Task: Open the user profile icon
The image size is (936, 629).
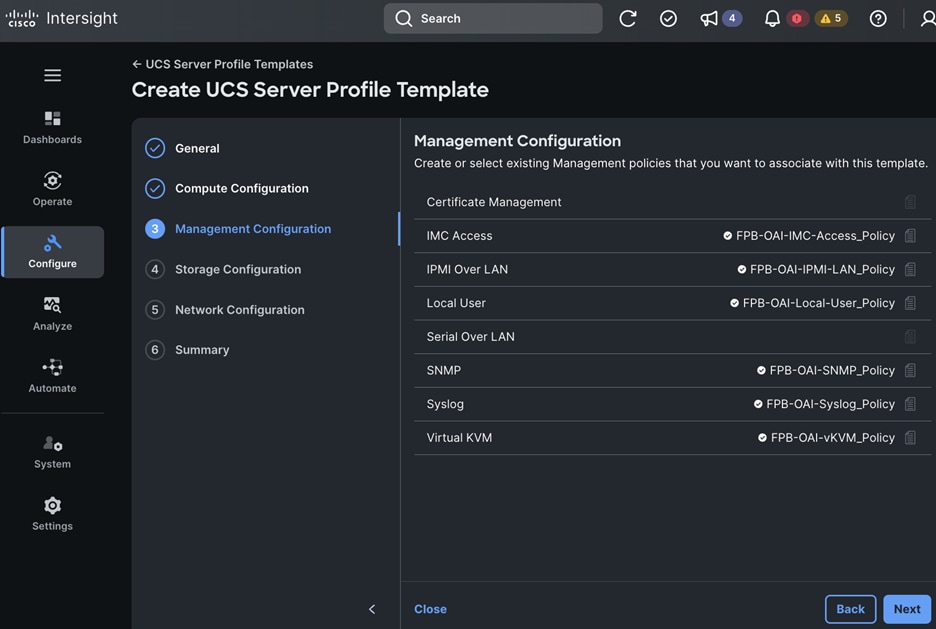Action: coord(928,18)
